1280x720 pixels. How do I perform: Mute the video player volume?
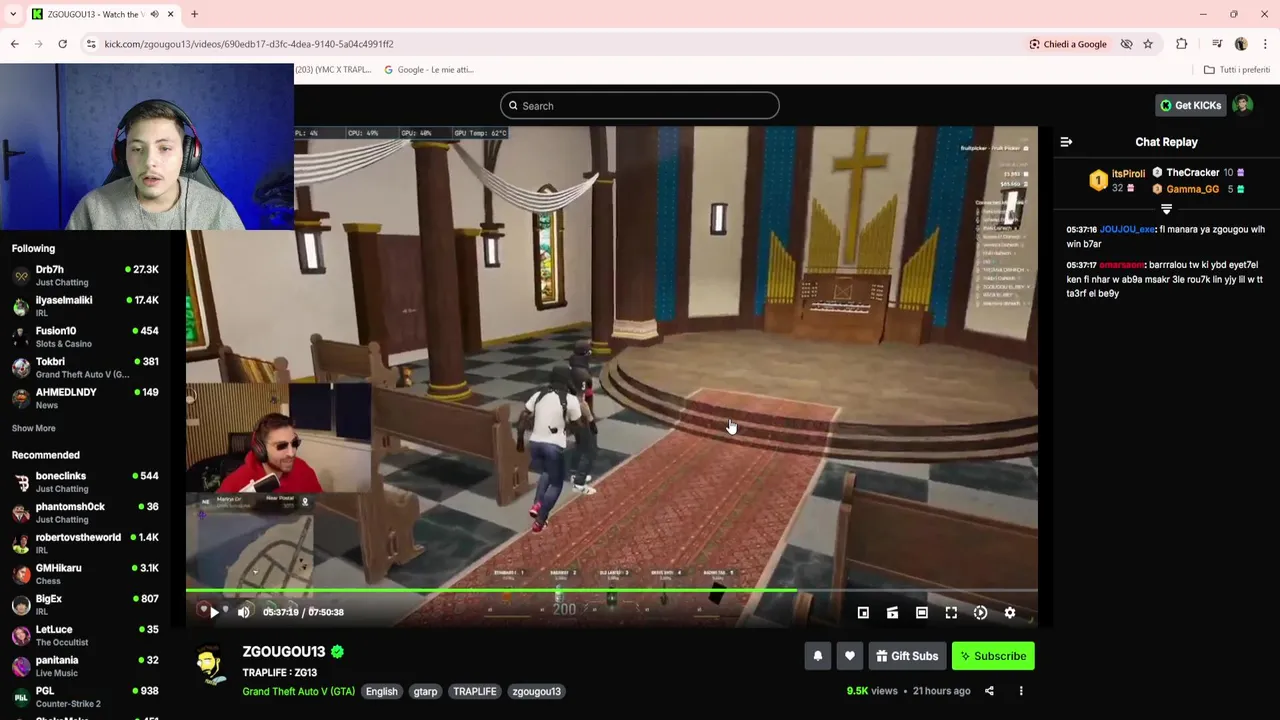click(244, 612)
